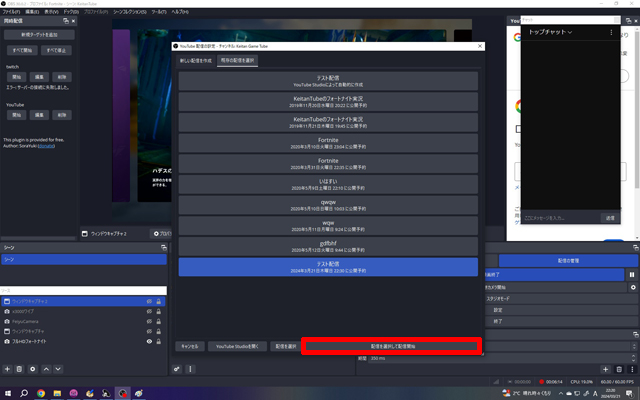Move selected source up
This screenshot has width=640, height=400.
[x=47, y=369]
